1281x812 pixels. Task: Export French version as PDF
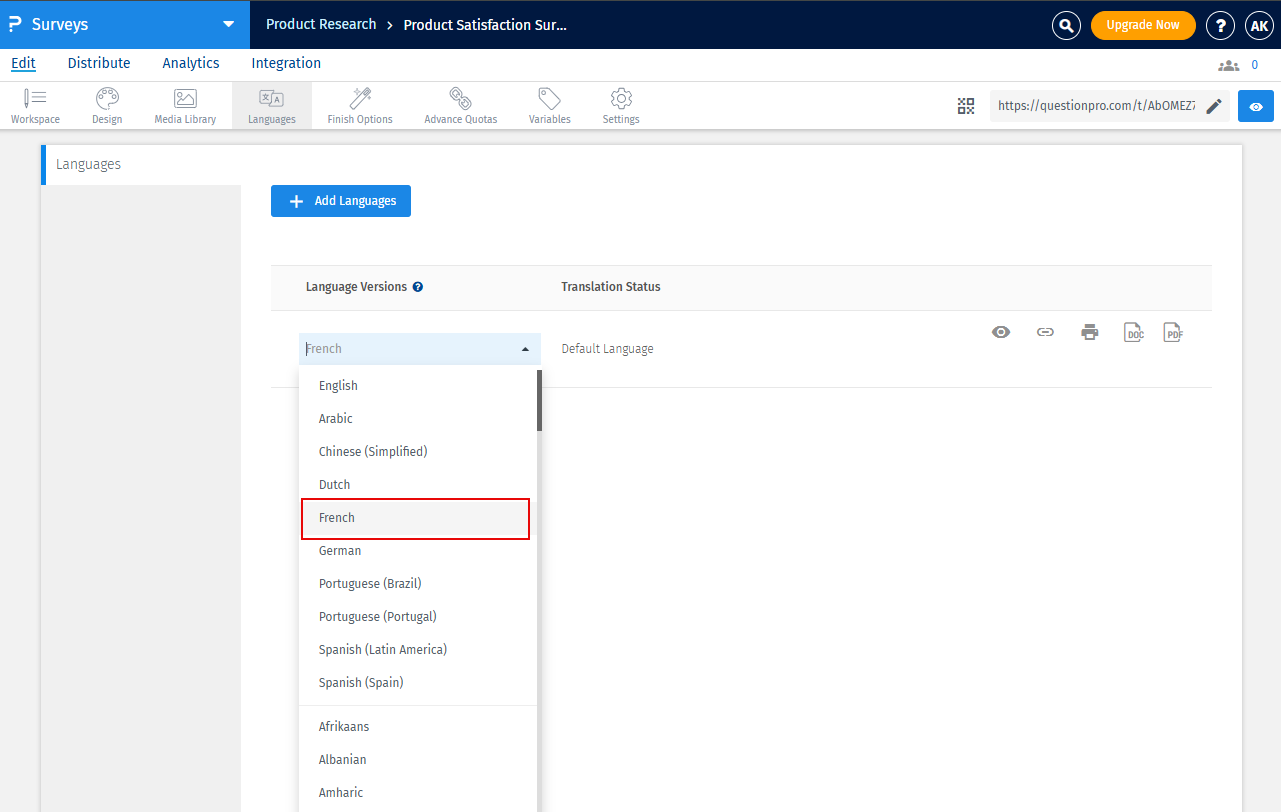(1173, 333)
